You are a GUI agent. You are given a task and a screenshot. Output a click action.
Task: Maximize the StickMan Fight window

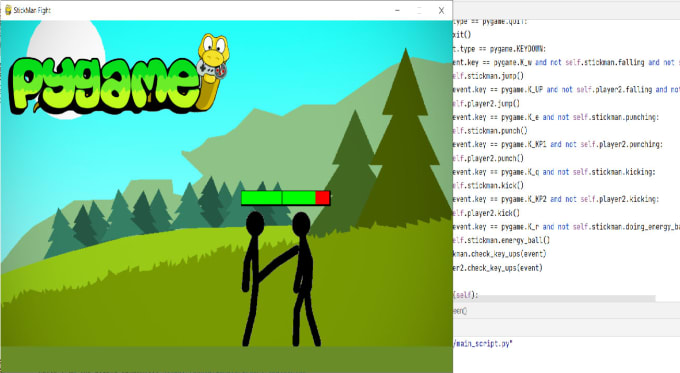click(x=419, y=10)
